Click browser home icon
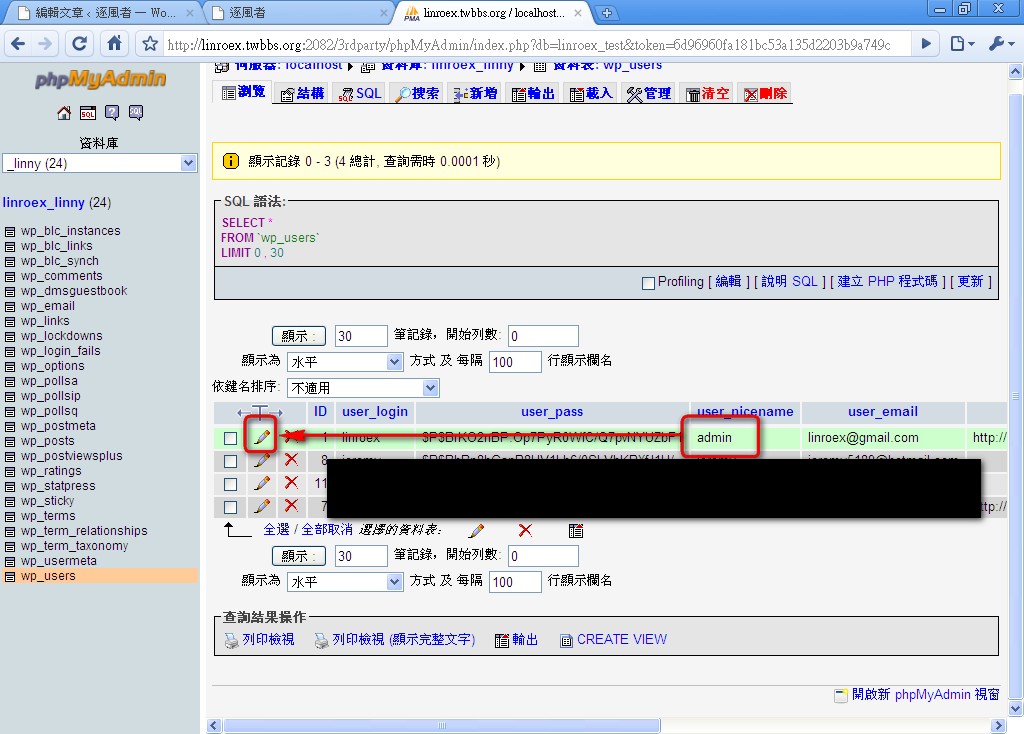This screenshot has width=1024, height=734. [114, 43]
